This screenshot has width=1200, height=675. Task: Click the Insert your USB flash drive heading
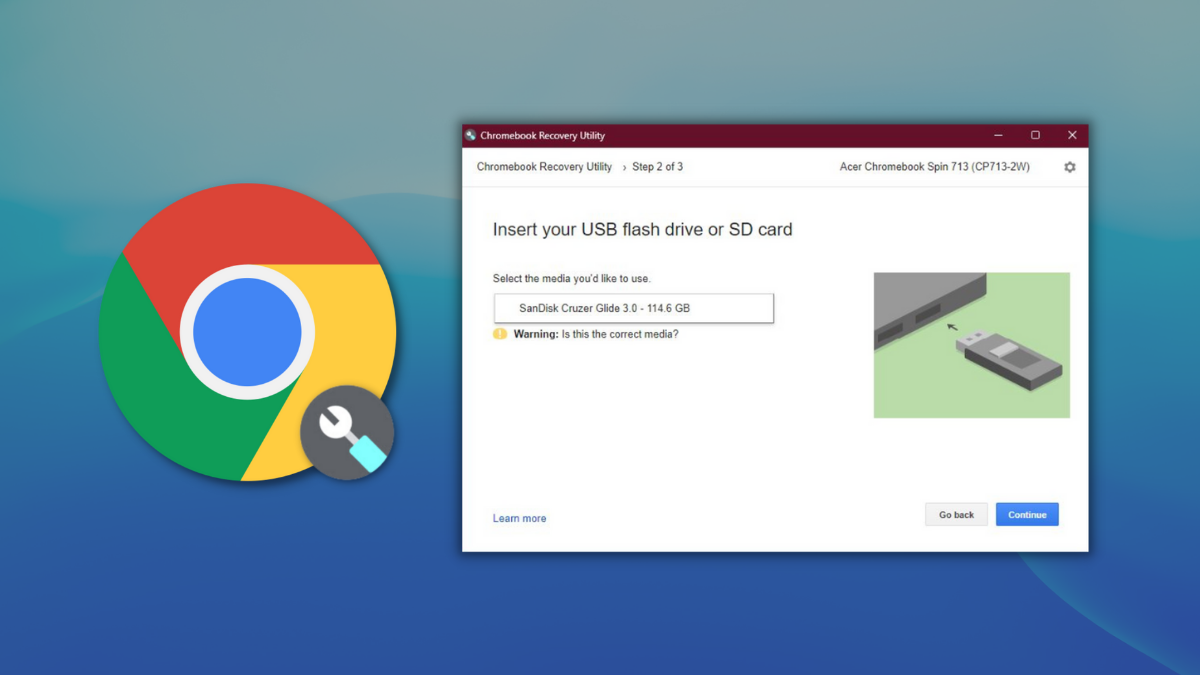pos(641,229)
